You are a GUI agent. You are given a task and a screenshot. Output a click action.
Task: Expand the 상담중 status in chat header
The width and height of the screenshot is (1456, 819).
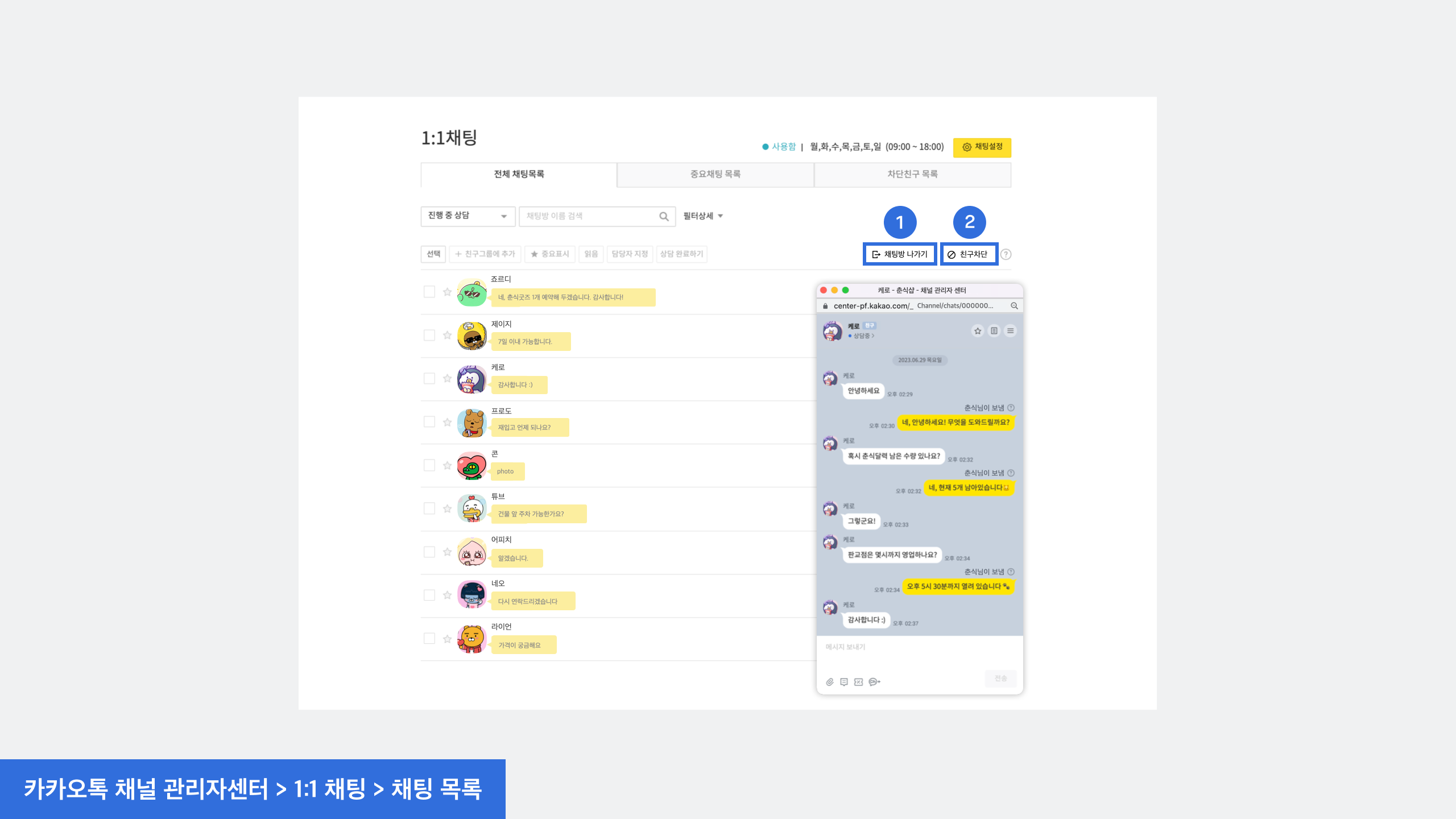(x=863, y=336)
